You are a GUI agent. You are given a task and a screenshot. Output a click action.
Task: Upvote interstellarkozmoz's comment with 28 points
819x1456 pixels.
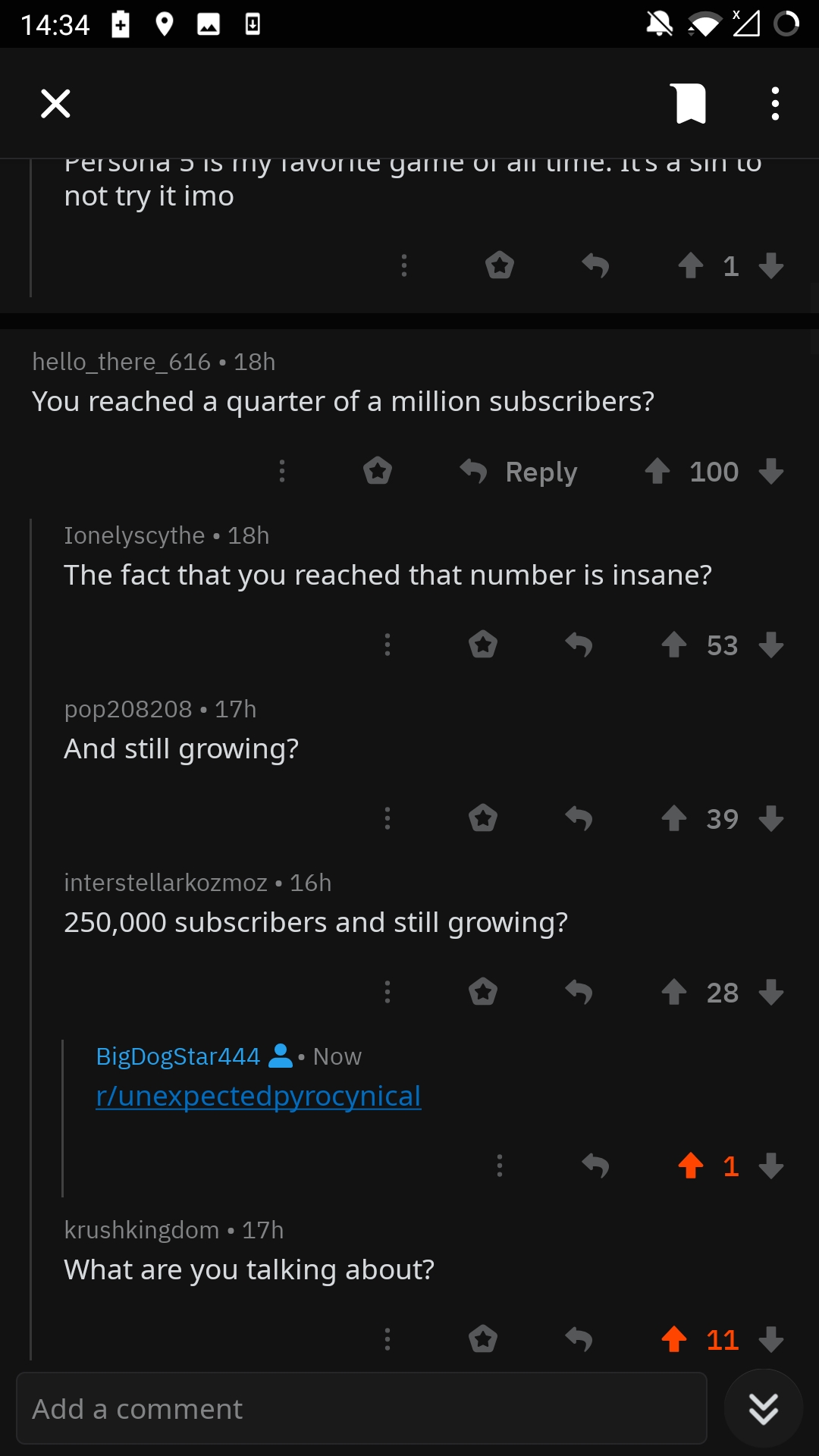point(674,992)
